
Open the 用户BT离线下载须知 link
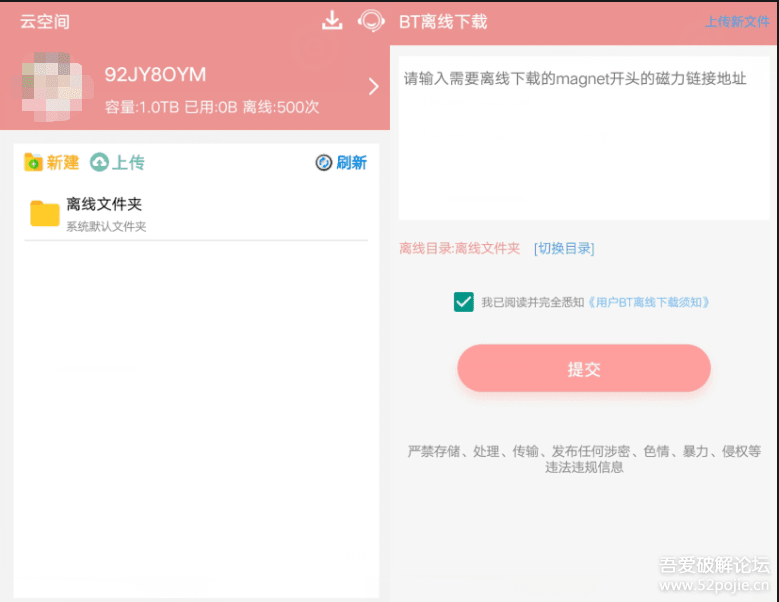648,302
